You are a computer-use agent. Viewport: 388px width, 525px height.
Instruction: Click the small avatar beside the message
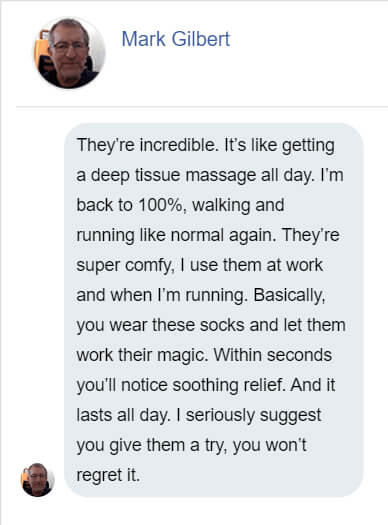pyautogui.click(x=37, y=479)
